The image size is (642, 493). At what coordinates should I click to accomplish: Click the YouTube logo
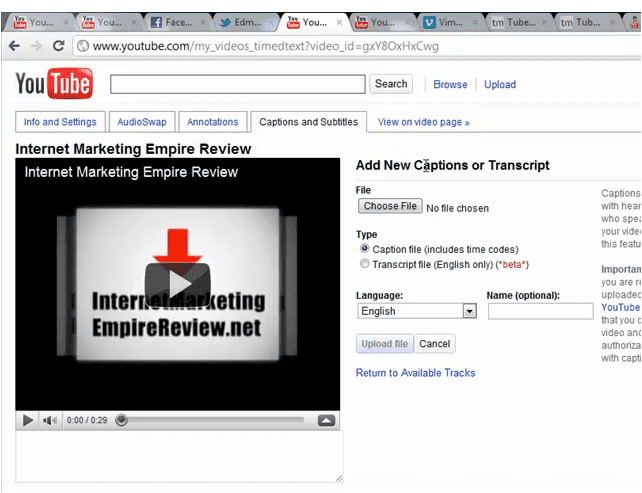pyautogui.click(x=54, y=83)
